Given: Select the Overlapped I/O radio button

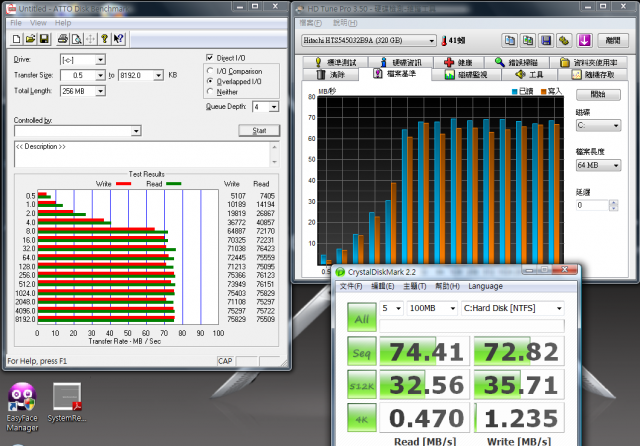Looking at the screenshot, I should coord(210,81).
